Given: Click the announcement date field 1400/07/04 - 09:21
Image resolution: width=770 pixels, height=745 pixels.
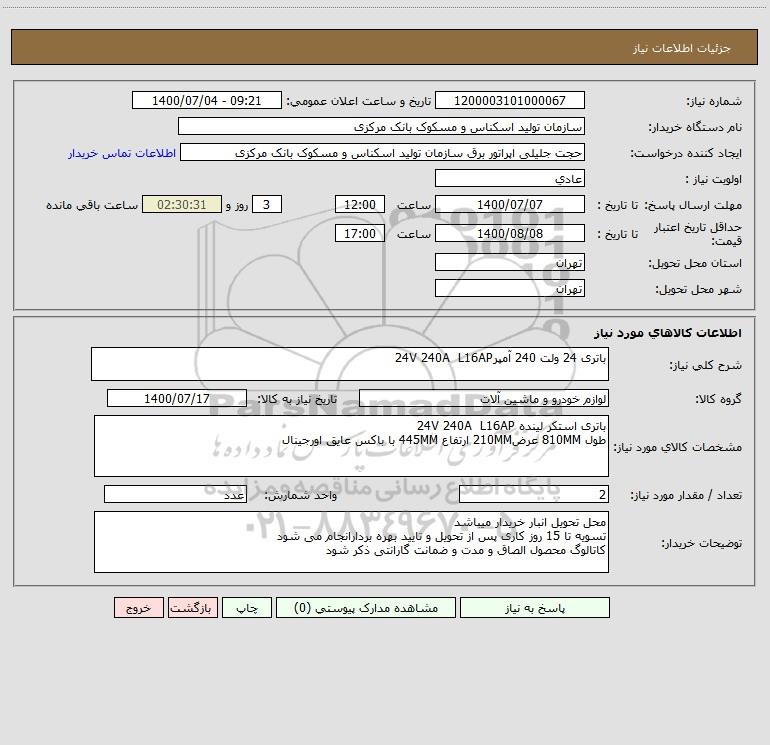Looking at the screenshot, I should point(207,100).
